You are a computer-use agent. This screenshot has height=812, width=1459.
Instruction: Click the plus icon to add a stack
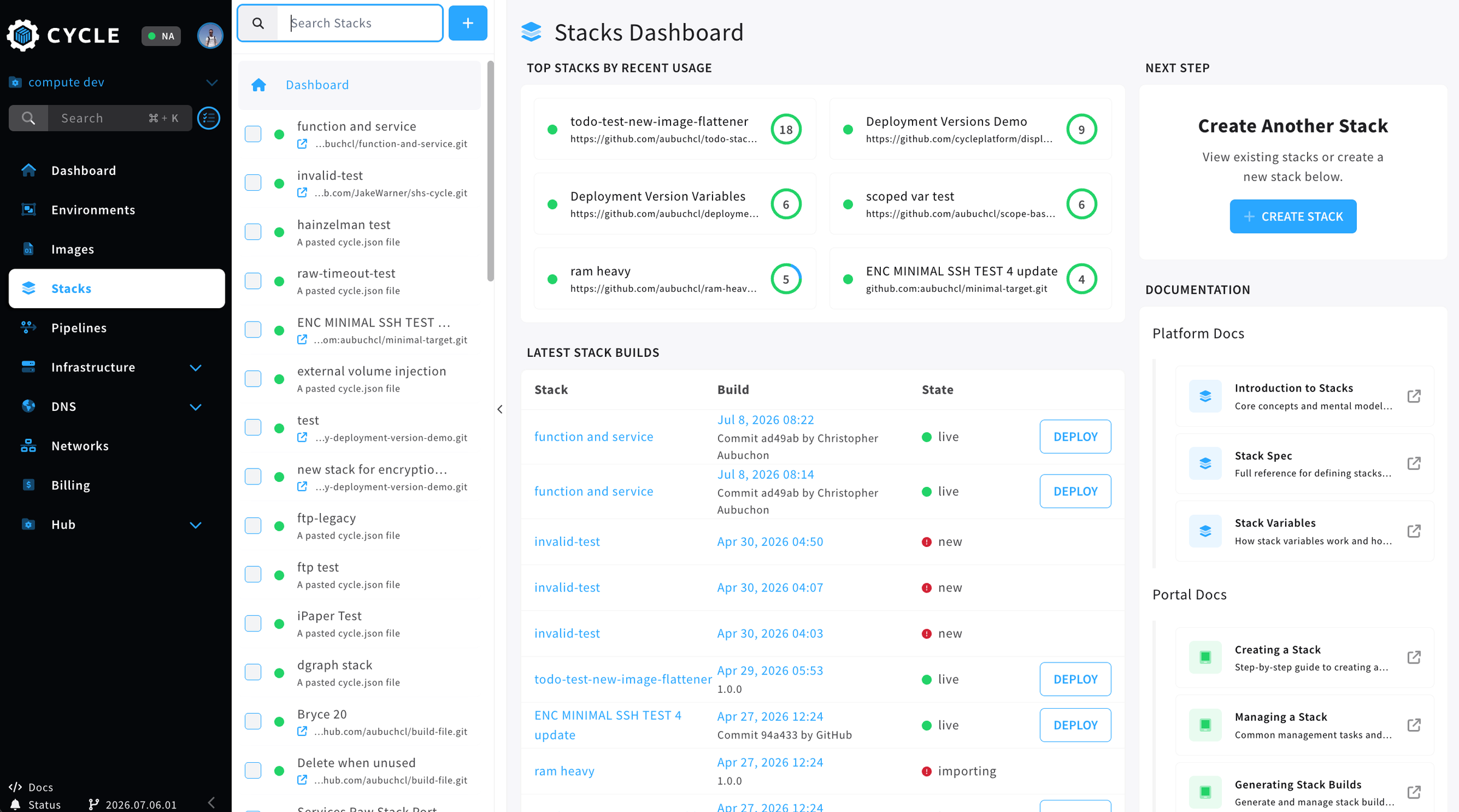point(467,23)
